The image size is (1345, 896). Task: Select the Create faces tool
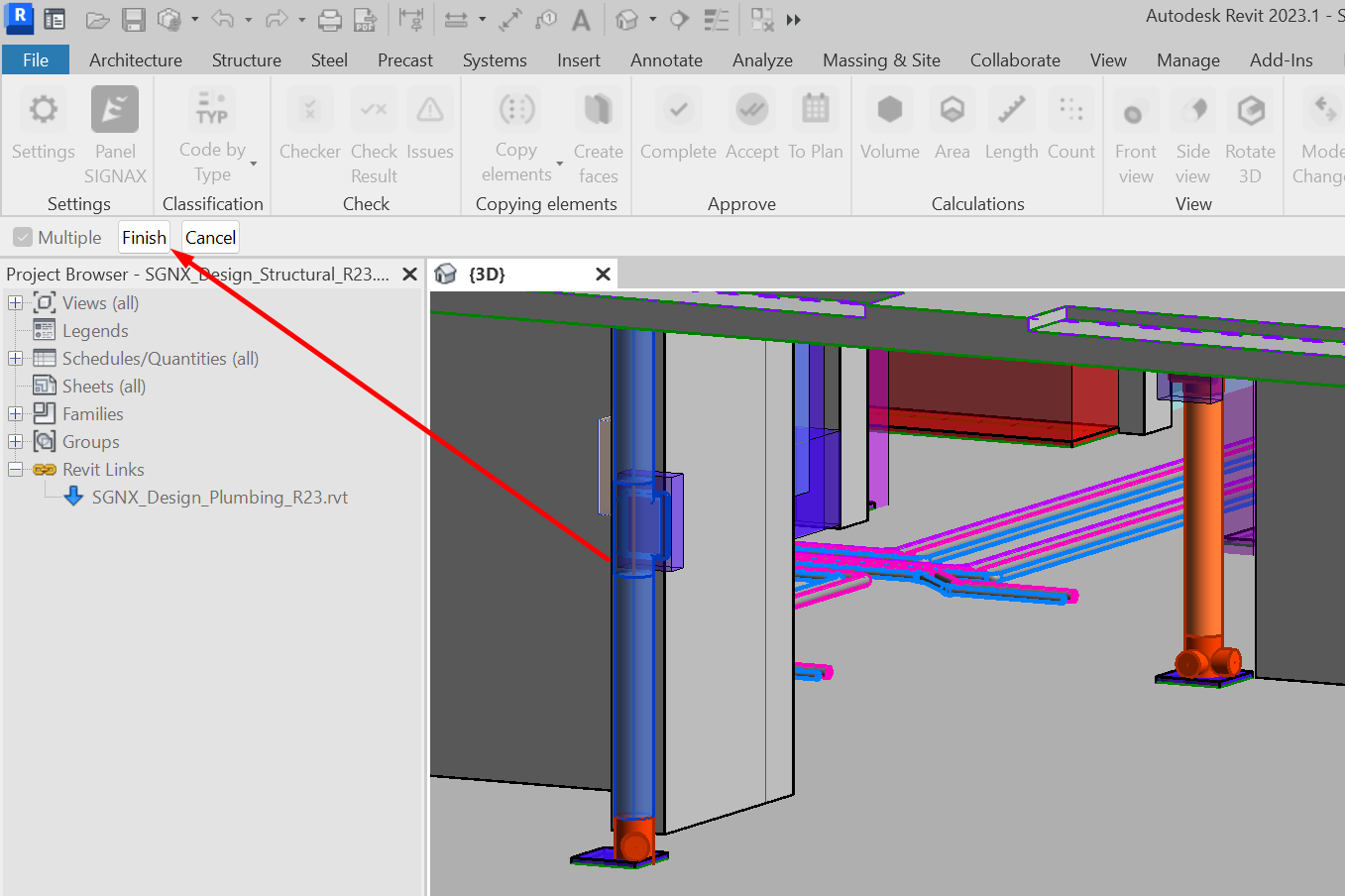(x=598, y=136)
